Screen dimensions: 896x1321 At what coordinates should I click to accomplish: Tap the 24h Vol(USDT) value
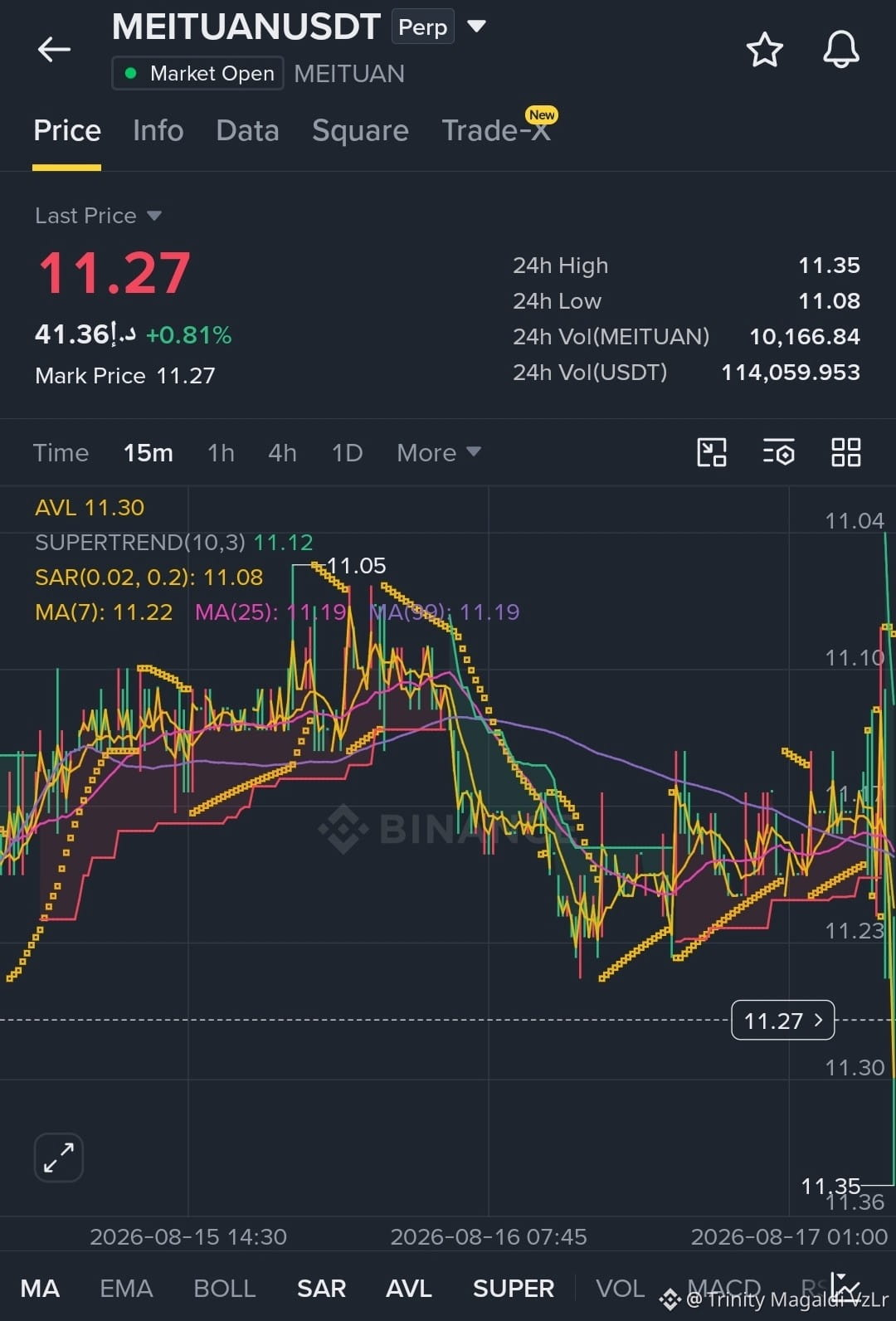pos(791,373)
